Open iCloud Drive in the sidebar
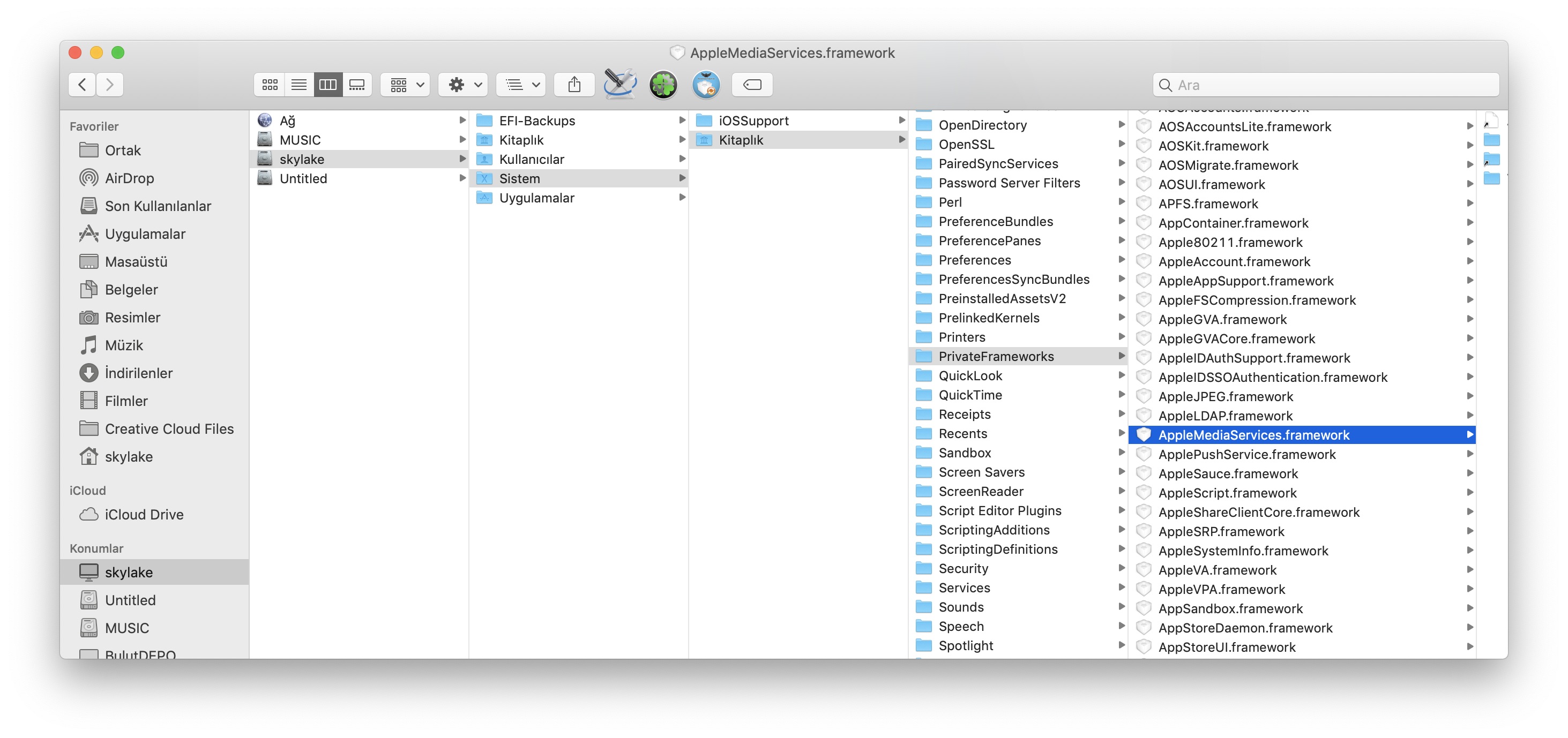This screenshot has width=1568, height=738. tap(144, 514)
